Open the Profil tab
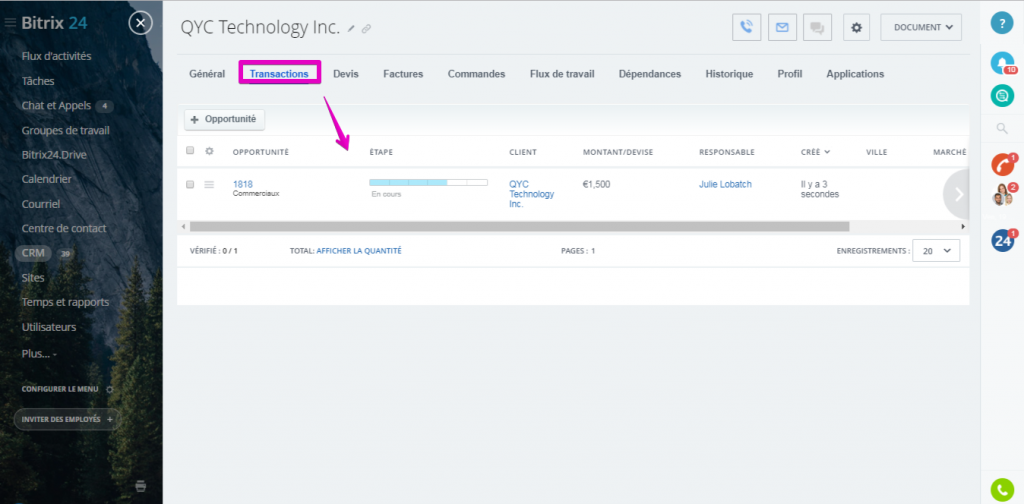The image size is (1024, 504). tap(790, 74)
